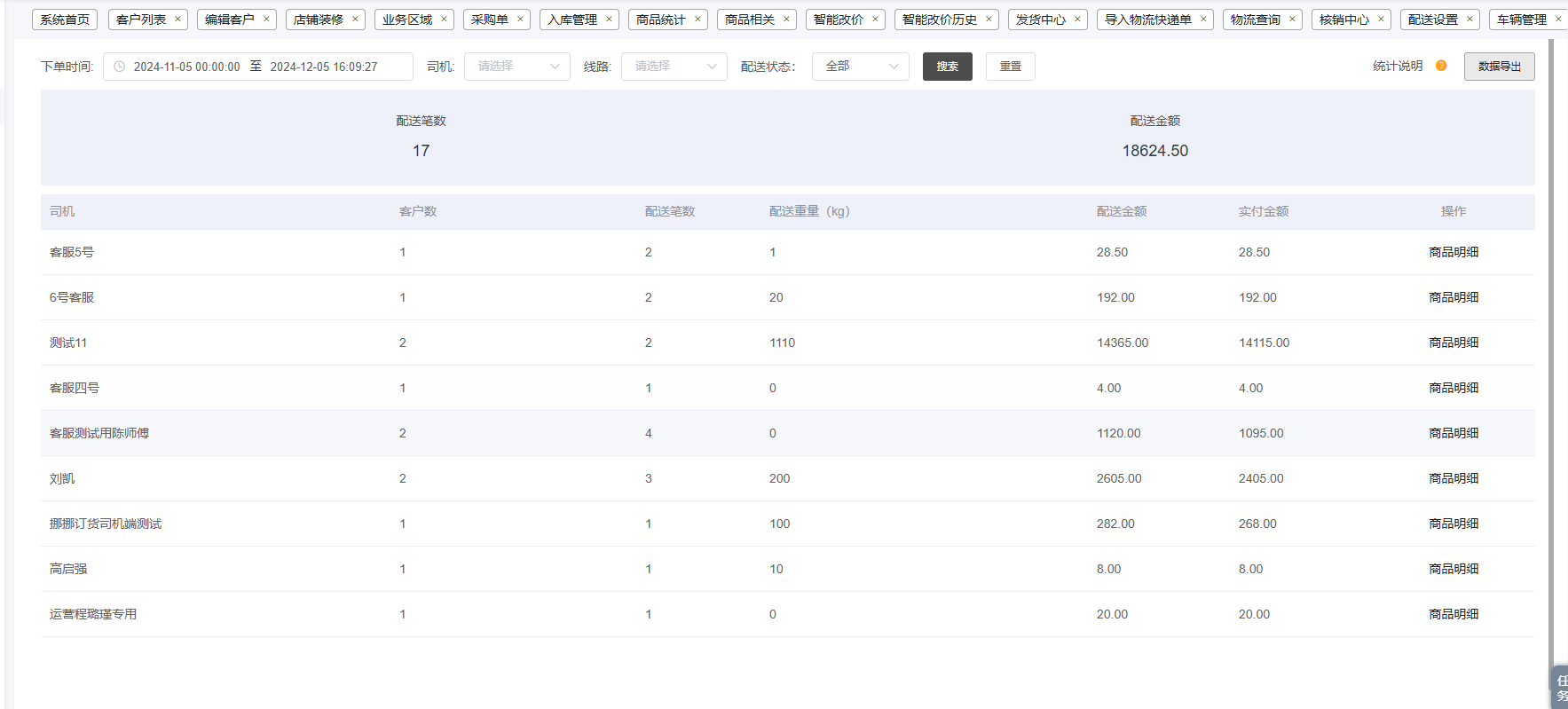Close the 商品统计 tab

pyautogui.click(x=697, y=19)
